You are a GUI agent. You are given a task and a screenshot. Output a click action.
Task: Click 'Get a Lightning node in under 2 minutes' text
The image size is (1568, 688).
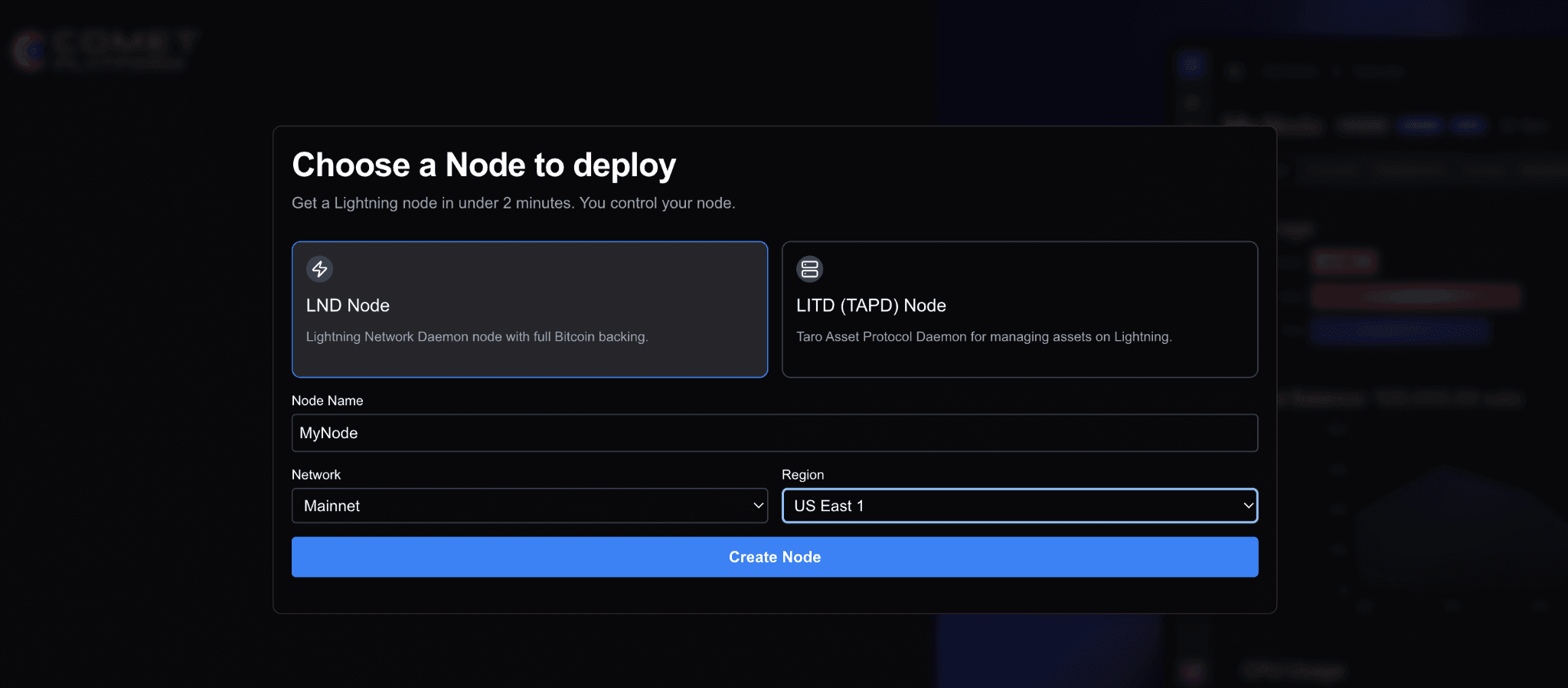(x=433, y=203)
